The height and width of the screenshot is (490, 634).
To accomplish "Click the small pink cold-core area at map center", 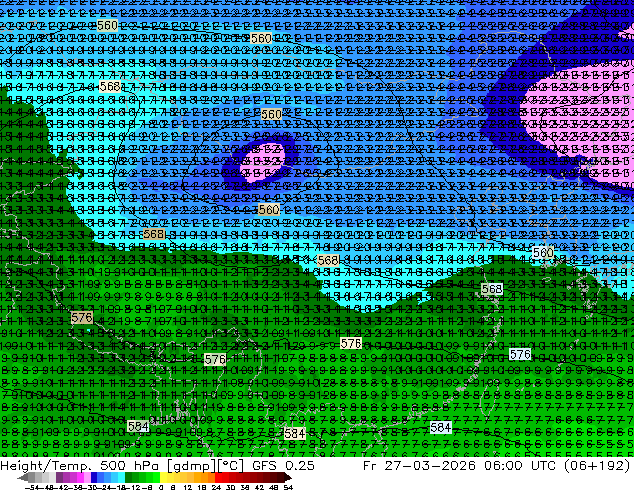I will (x=262, y=163).
